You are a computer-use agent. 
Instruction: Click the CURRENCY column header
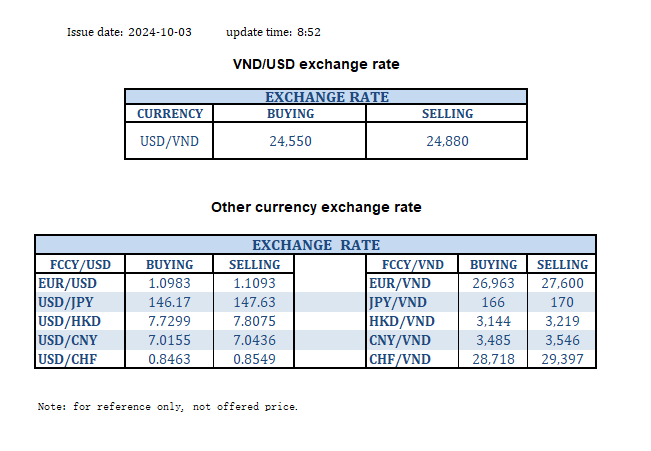(170, 114)
